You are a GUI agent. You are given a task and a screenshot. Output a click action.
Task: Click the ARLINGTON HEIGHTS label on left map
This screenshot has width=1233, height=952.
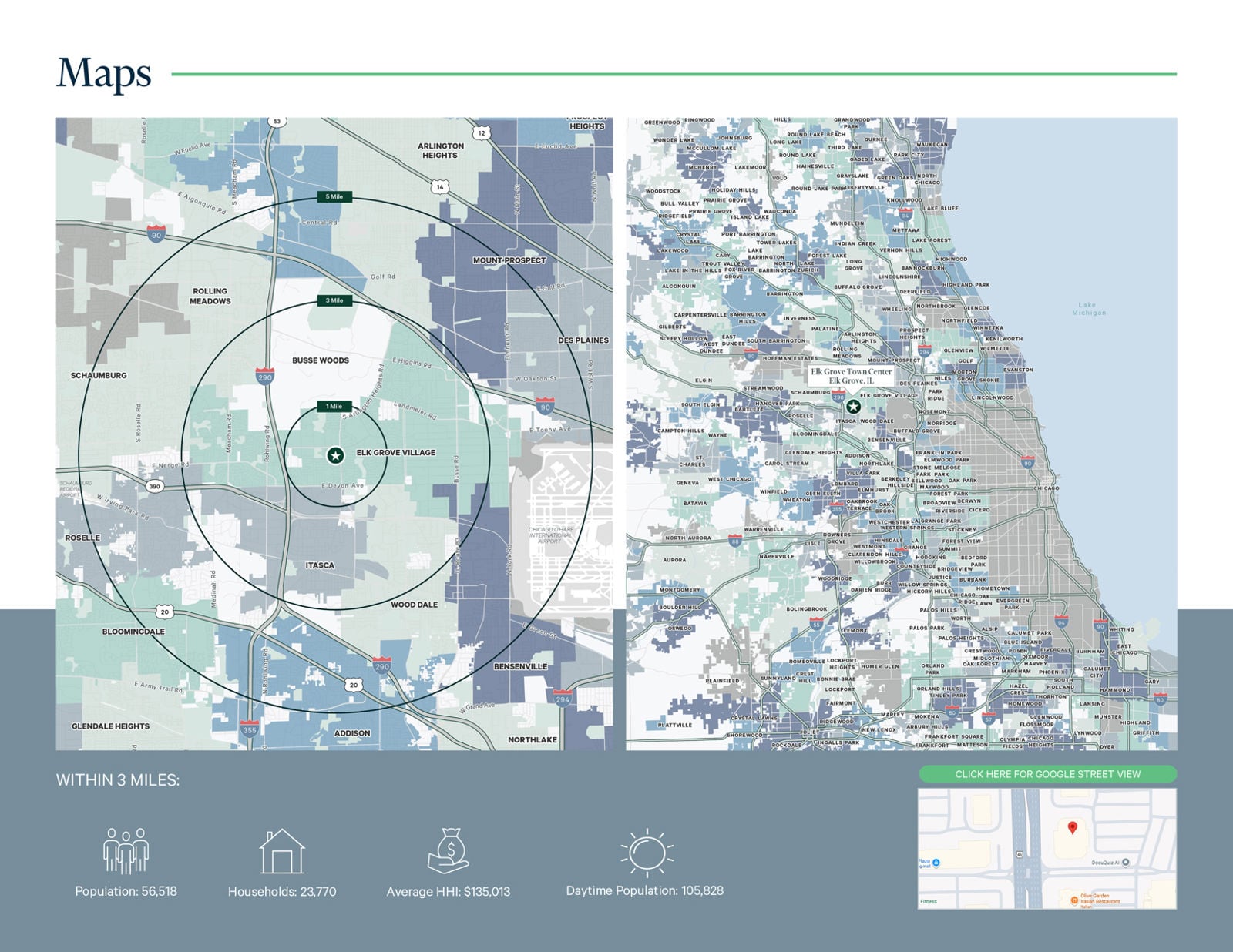441,150
